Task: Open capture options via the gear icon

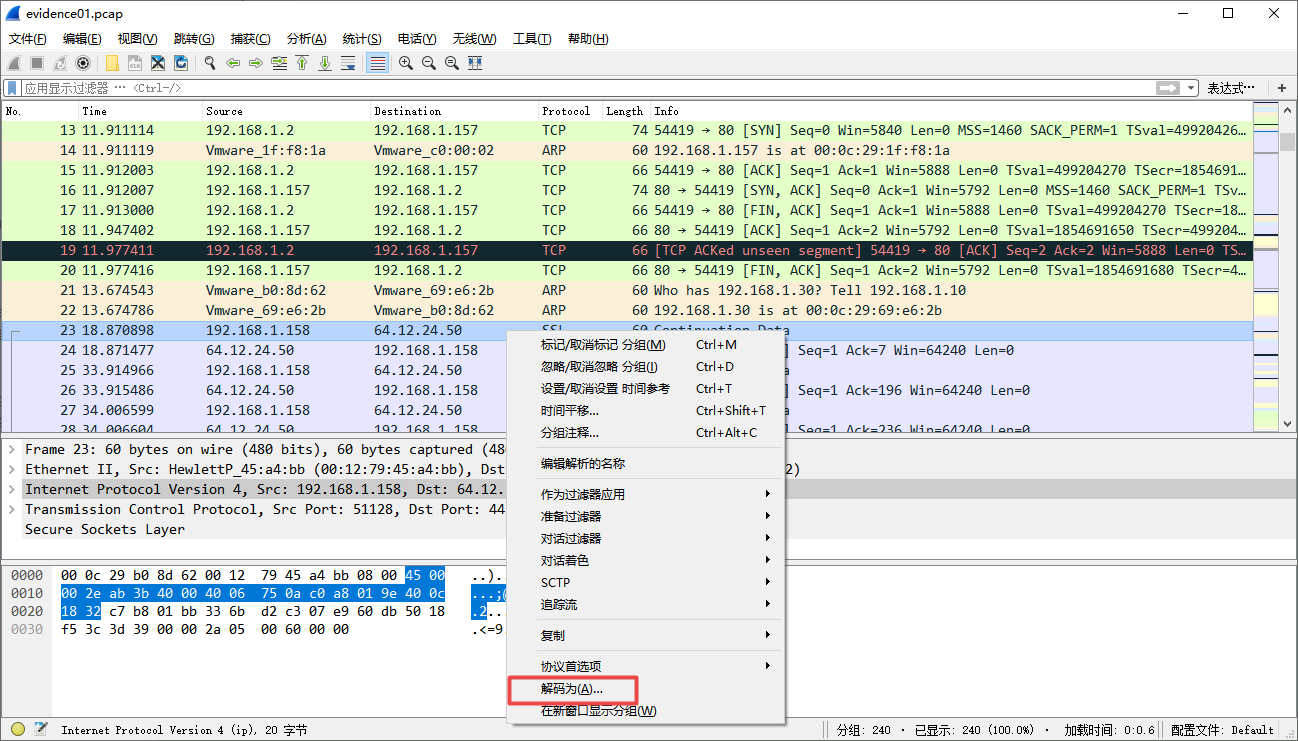Action: click(x=84, y=62)
